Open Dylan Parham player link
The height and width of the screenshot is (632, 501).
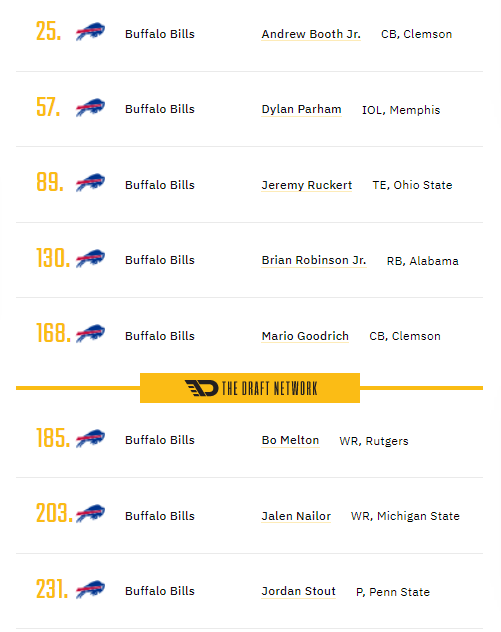(x=301, y=110)
